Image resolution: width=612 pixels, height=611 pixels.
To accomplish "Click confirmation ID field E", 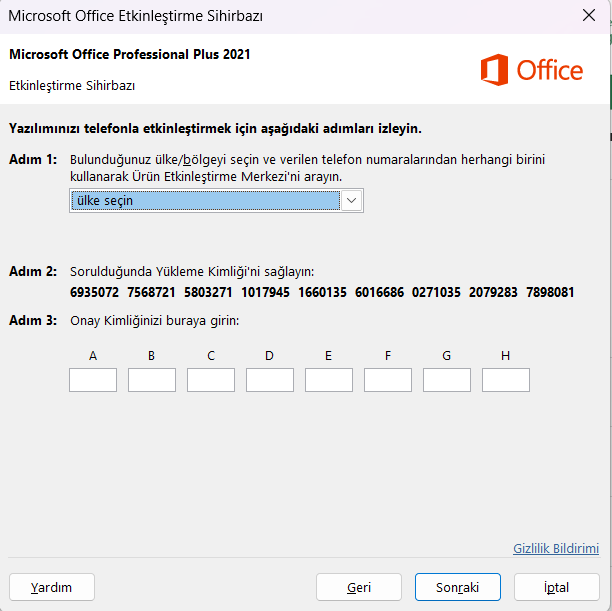I will [x=329, y=380].
